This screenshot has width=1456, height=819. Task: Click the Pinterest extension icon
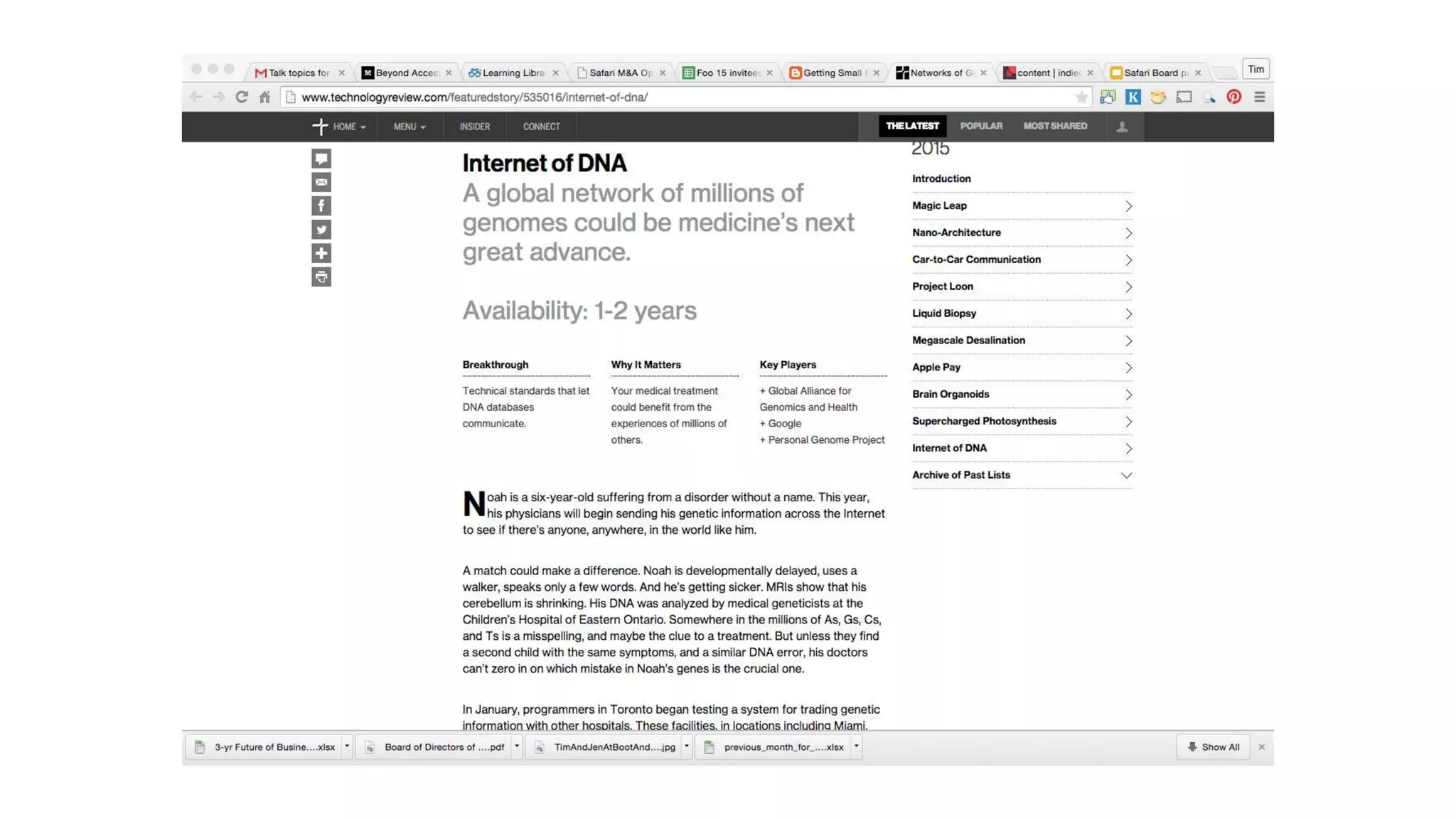click(x=1233, y=97)
